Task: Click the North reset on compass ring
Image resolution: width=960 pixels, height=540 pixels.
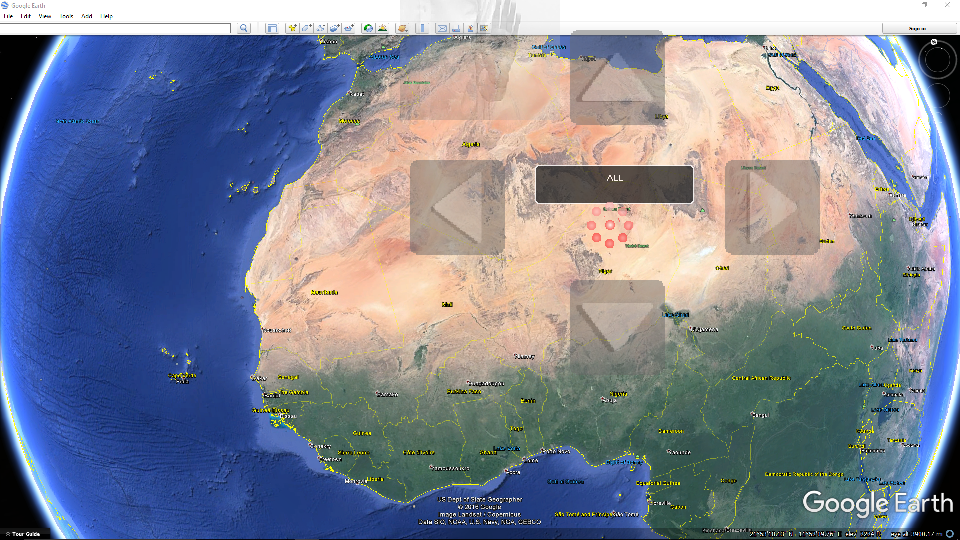Action: pyautogui.click(x=934, y=43)
